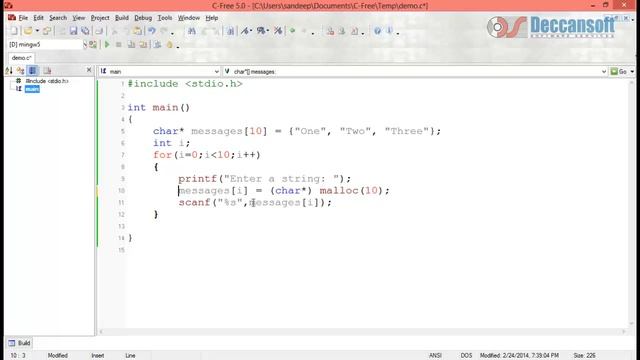Click the Save All icon
The height and width of the screenshot is (360, 640).
tap(85, 31)
